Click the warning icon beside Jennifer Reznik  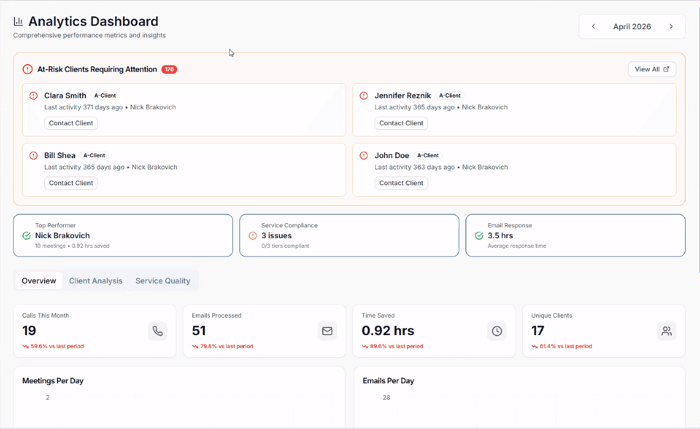(x=364, y=96)
